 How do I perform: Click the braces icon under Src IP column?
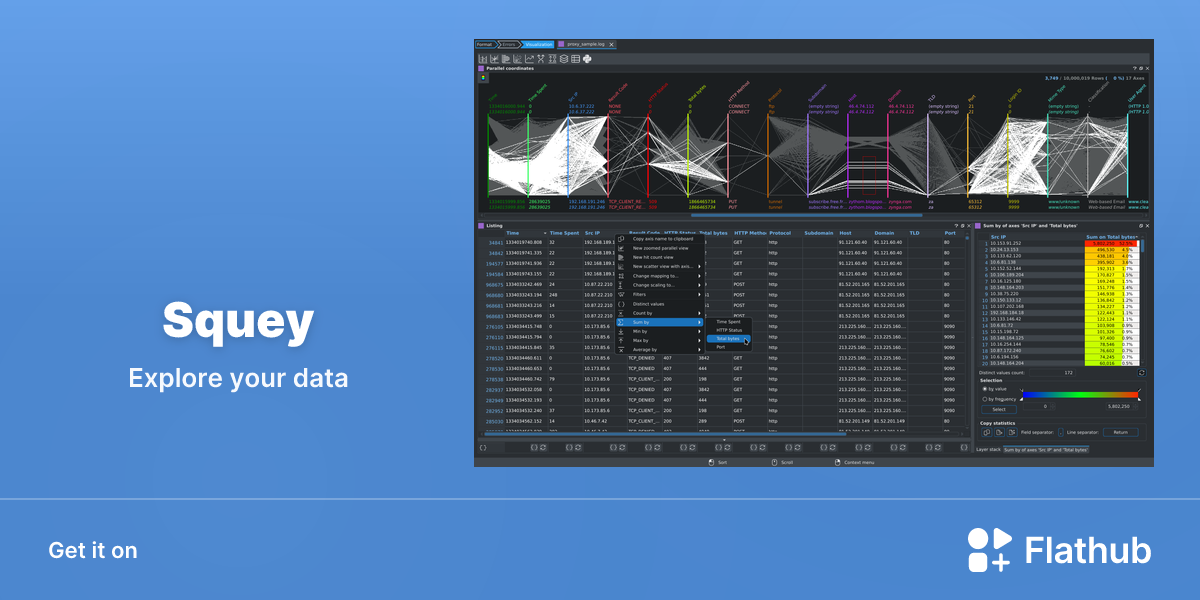point(613,448)
